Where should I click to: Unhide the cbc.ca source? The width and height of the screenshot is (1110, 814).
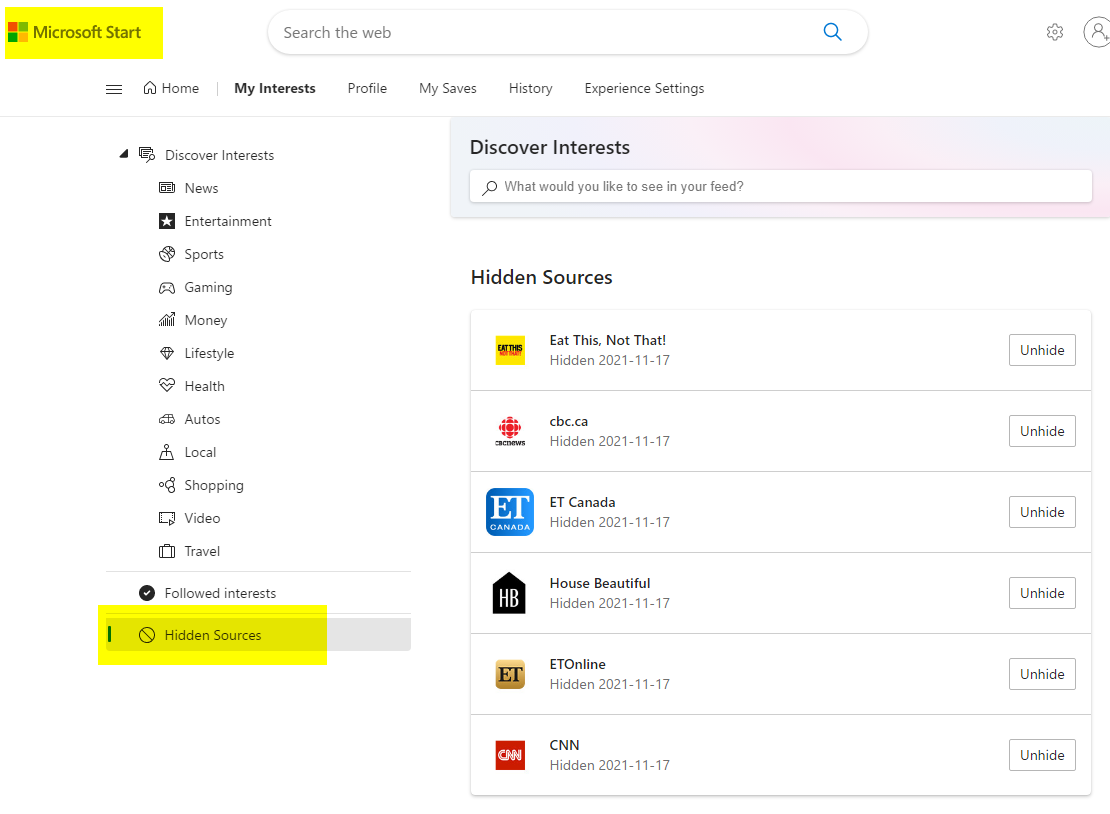pos(1041,431)
